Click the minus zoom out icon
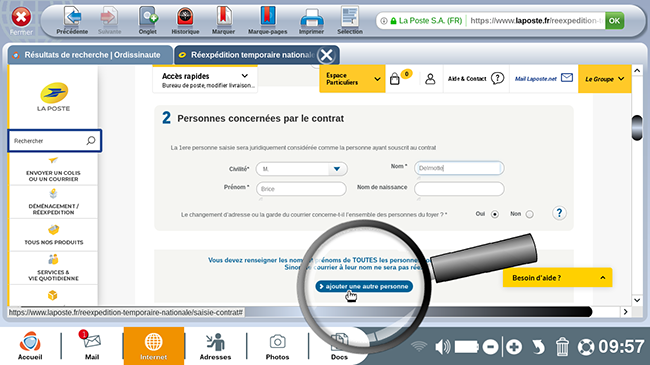Image resolution: width=650 pixels, height=365 pixels. tap(490, 347)
